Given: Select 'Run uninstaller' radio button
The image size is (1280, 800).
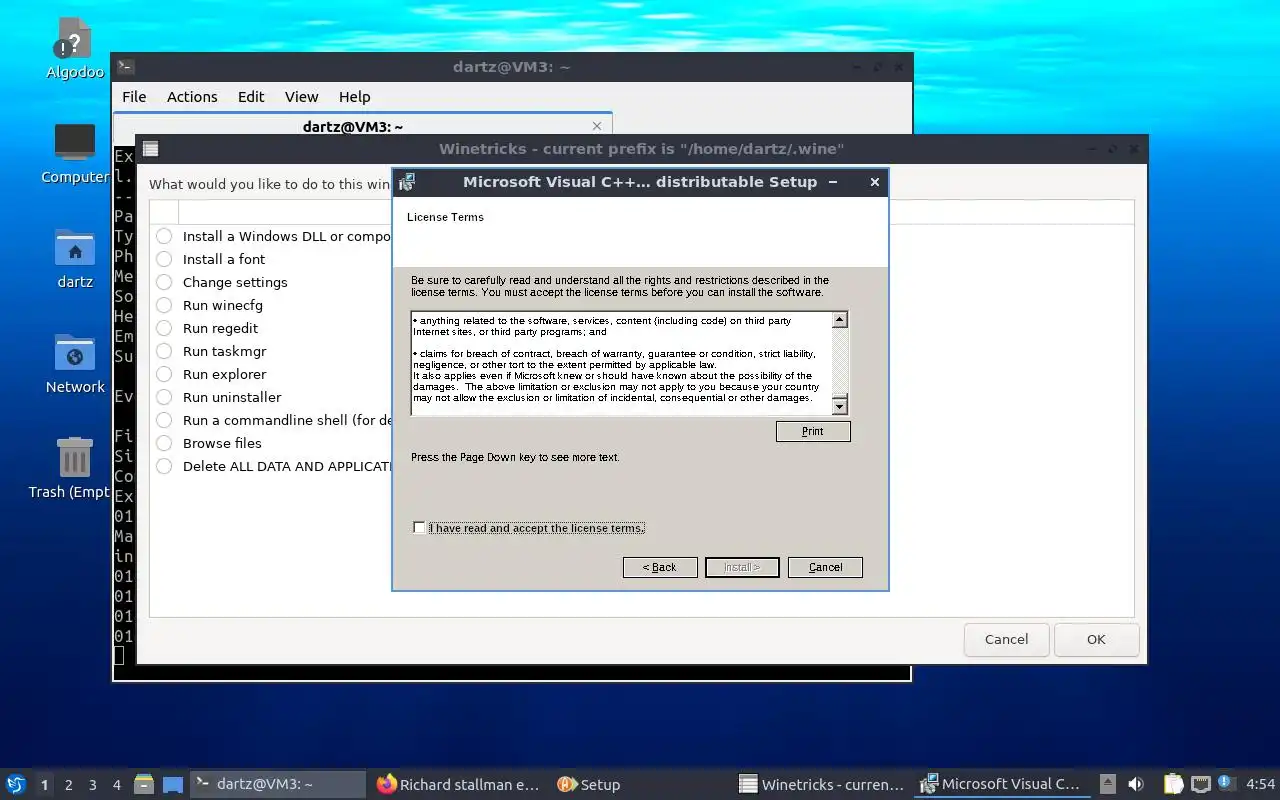Looking at the screenshot, I should coord(164,397).
